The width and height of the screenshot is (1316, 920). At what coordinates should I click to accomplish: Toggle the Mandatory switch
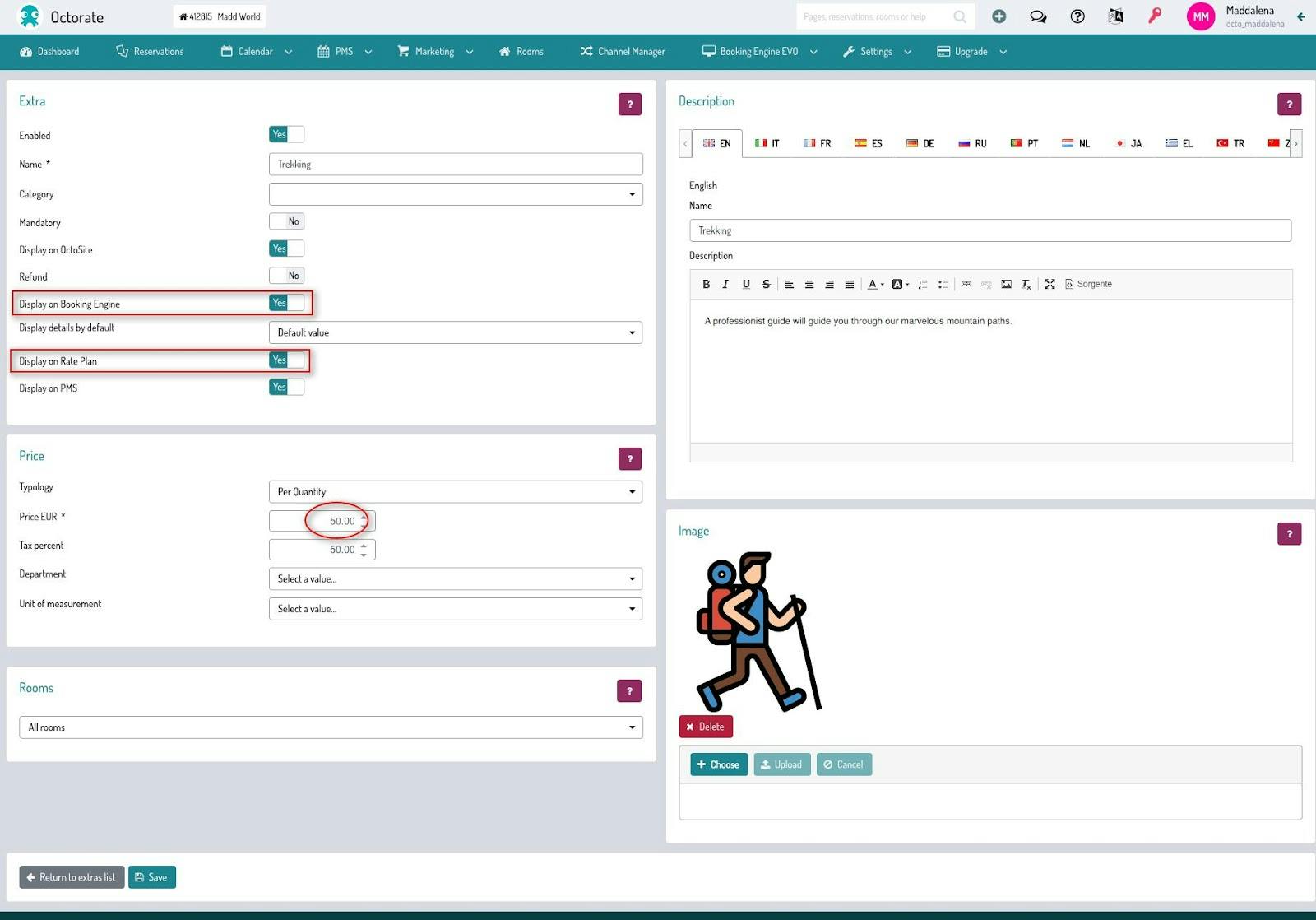click(x=286, y=221)
